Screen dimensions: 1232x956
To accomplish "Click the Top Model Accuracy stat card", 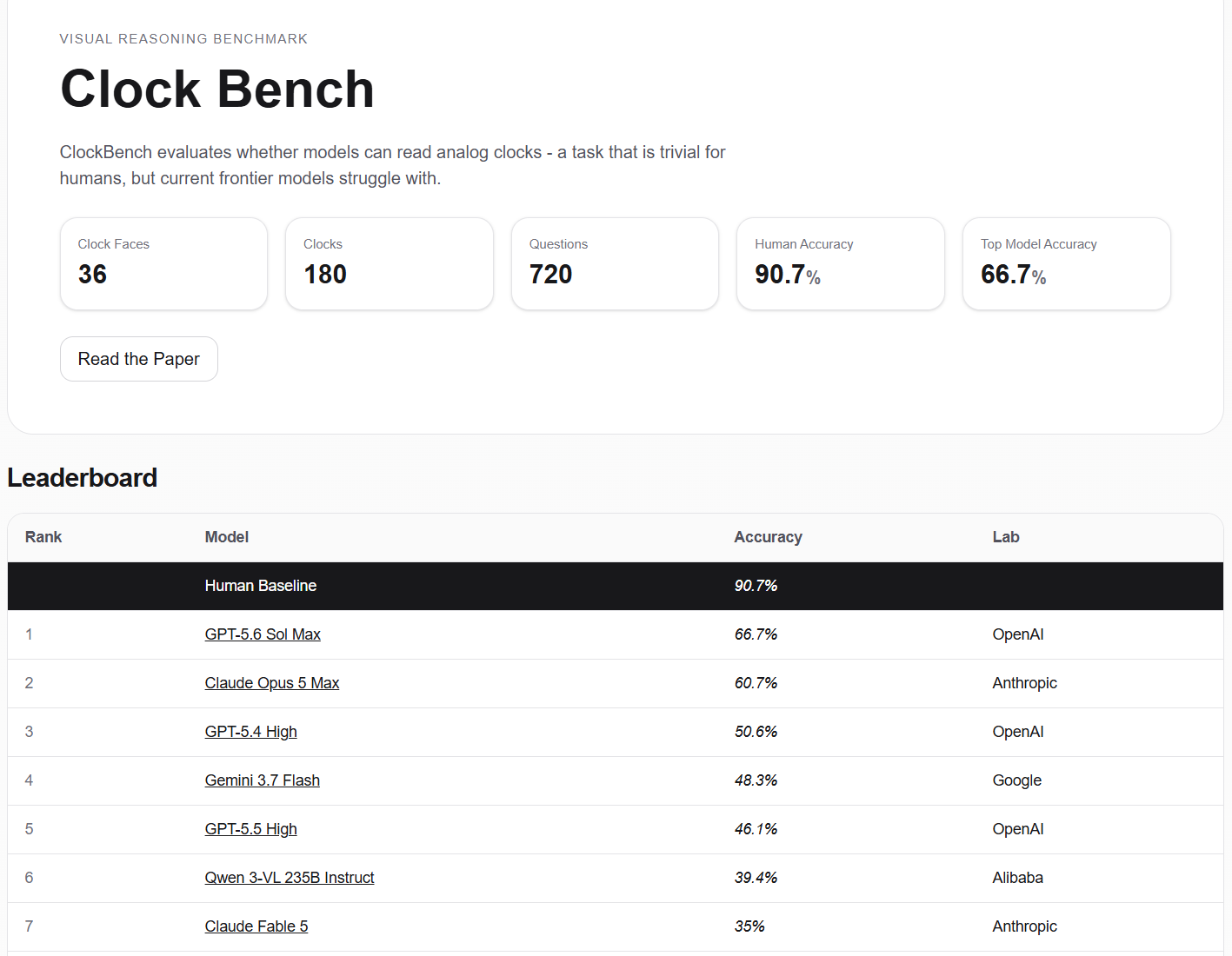I will coord(1067,263).
